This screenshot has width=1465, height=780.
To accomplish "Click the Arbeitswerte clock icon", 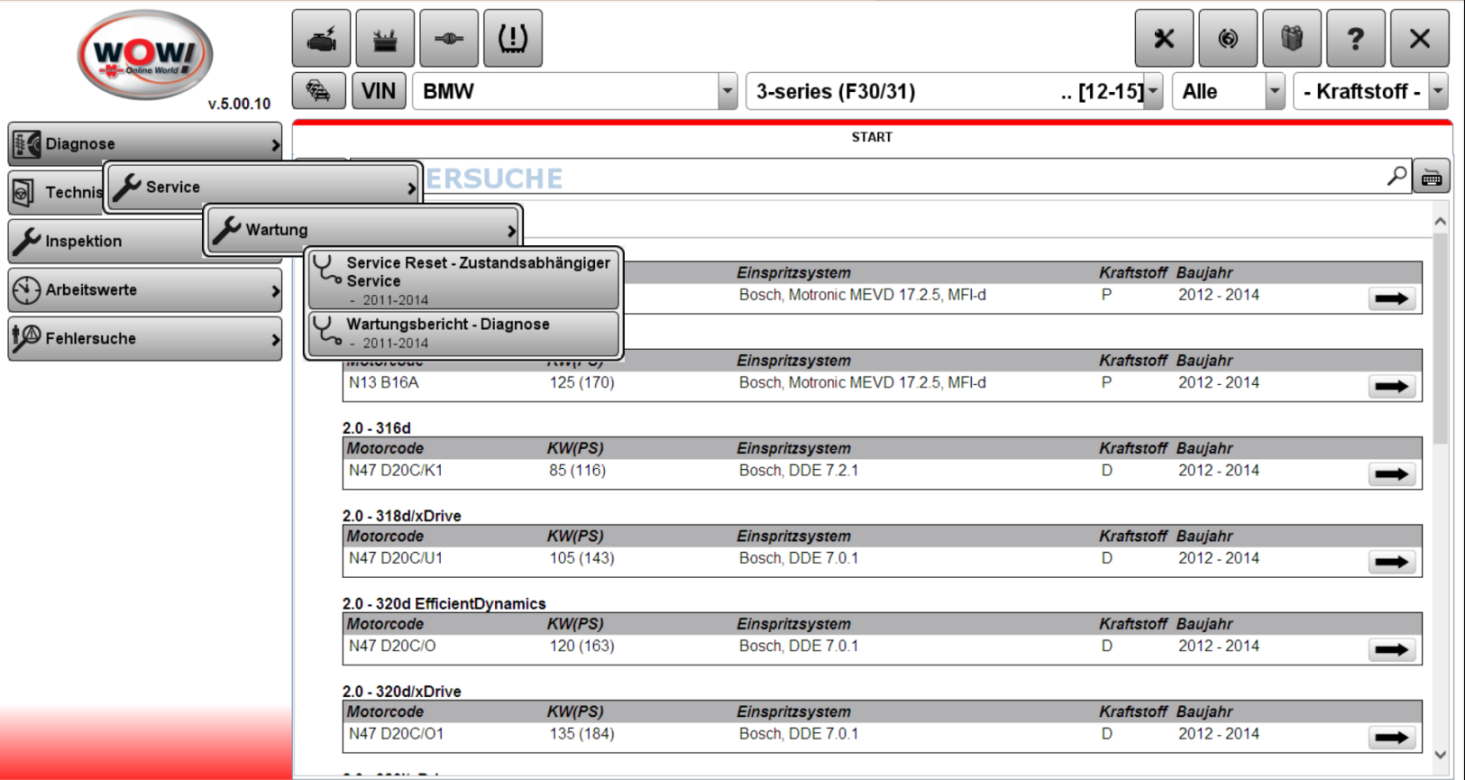I will pyautogui.click(x=27, y=290).
